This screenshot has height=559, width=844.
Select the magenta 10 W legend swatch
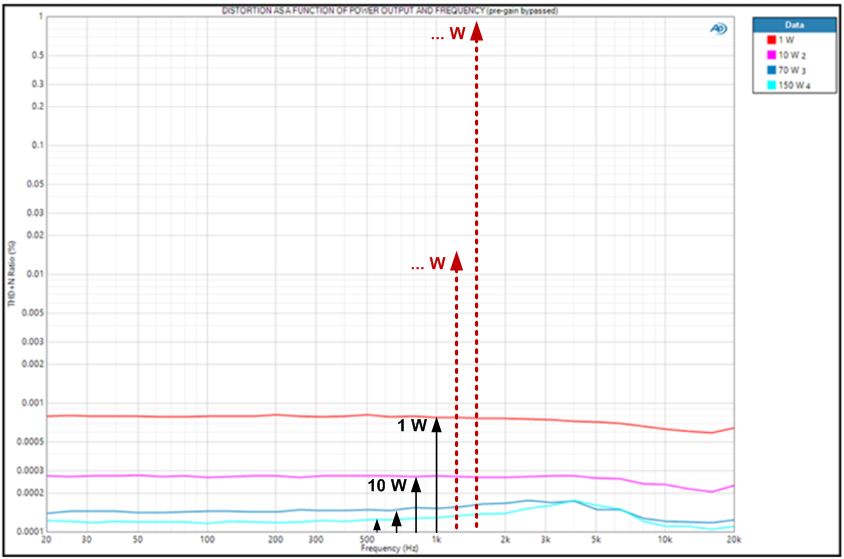click(x=771, y=55)
